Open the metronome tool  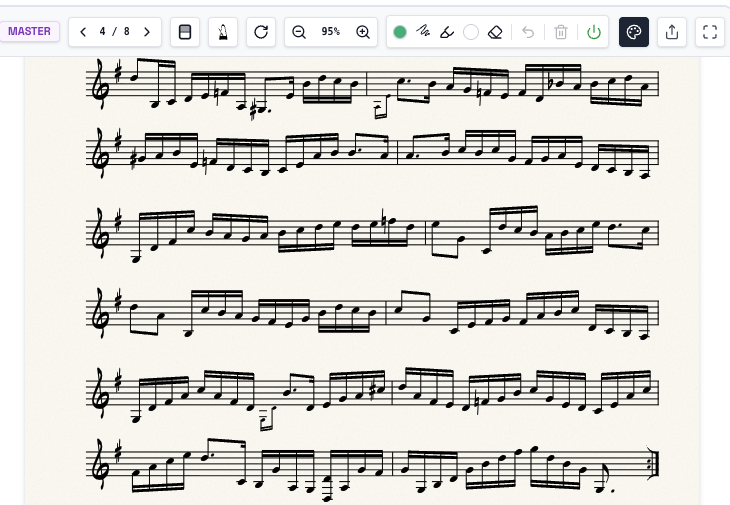coord(223,32)
